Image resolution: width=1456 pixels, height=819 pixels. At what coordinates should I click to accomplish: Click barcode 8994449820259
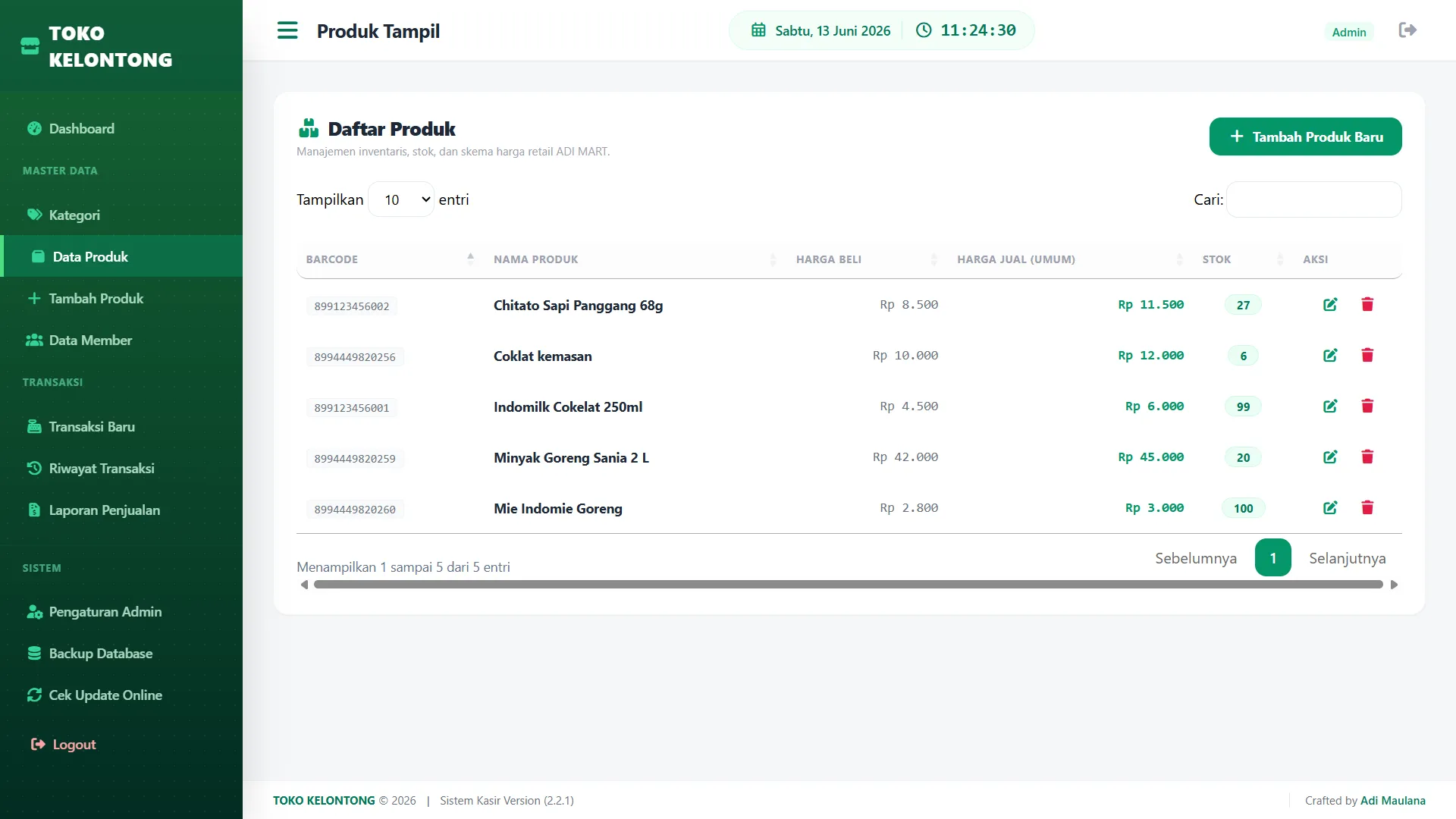click(355, 459)
